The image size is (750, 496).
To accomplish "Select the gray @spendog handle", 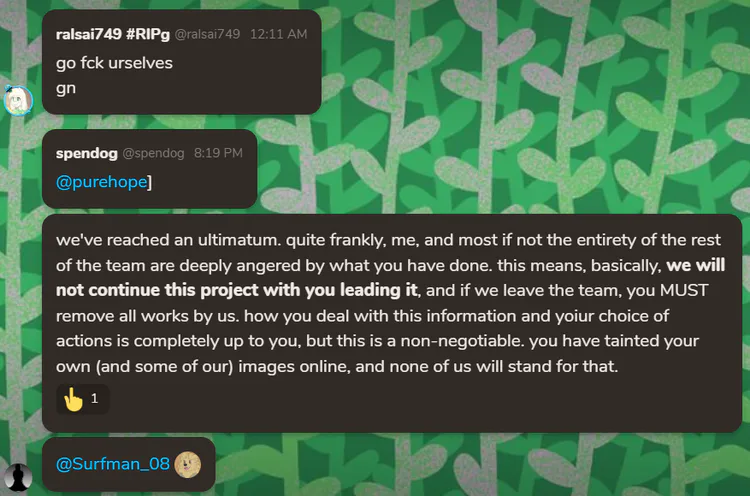I will coord(154,153).
